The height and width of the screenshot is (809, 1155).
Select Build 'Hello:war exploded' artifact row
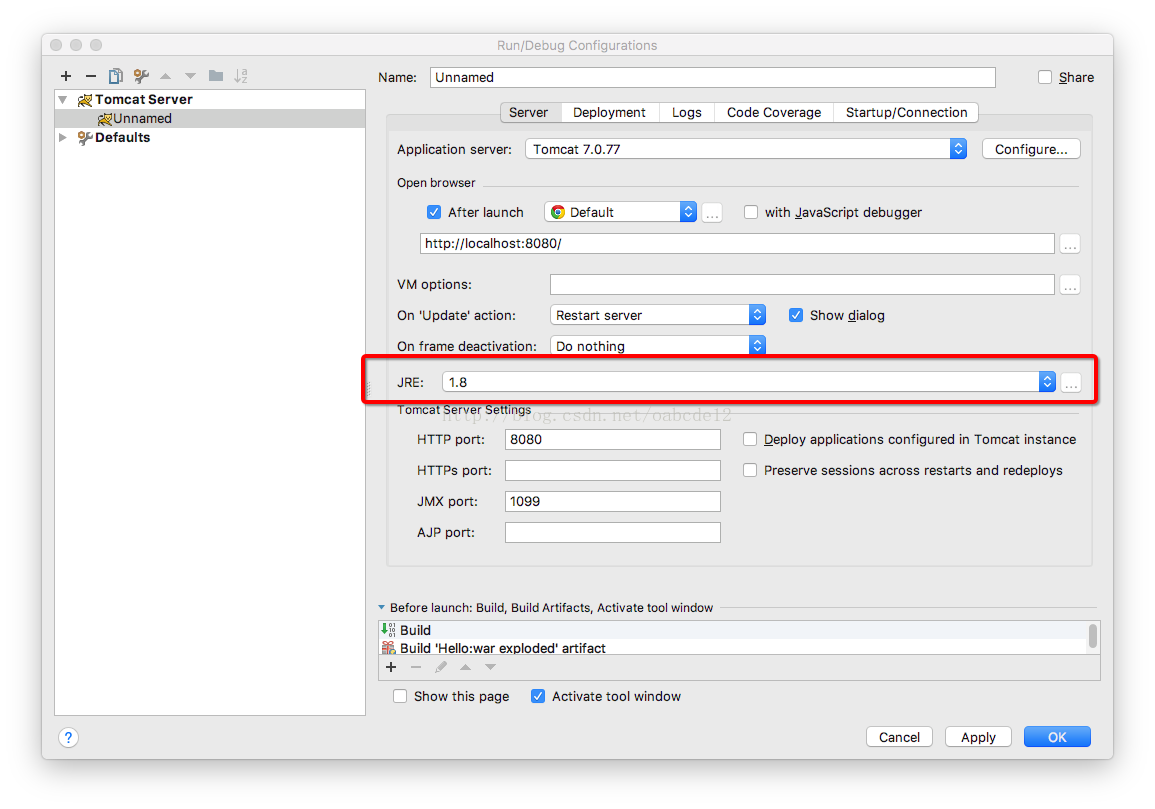(x=733, y=648)
